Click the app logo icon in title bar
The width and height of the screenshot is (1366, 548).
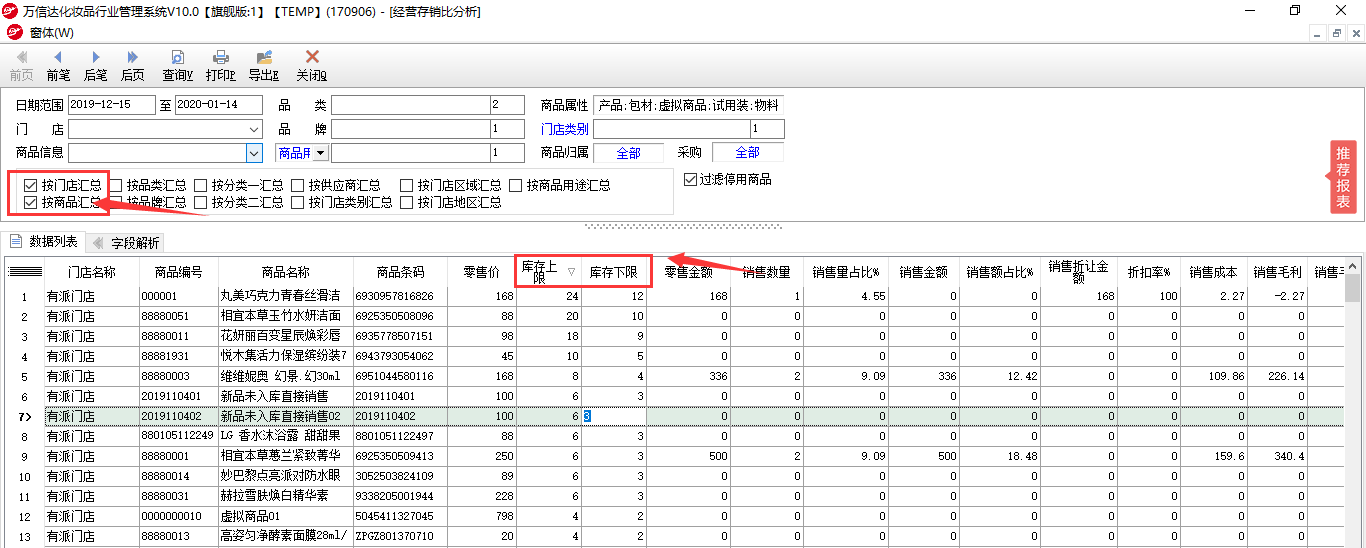pyautogui.click(x=11, y=11)
